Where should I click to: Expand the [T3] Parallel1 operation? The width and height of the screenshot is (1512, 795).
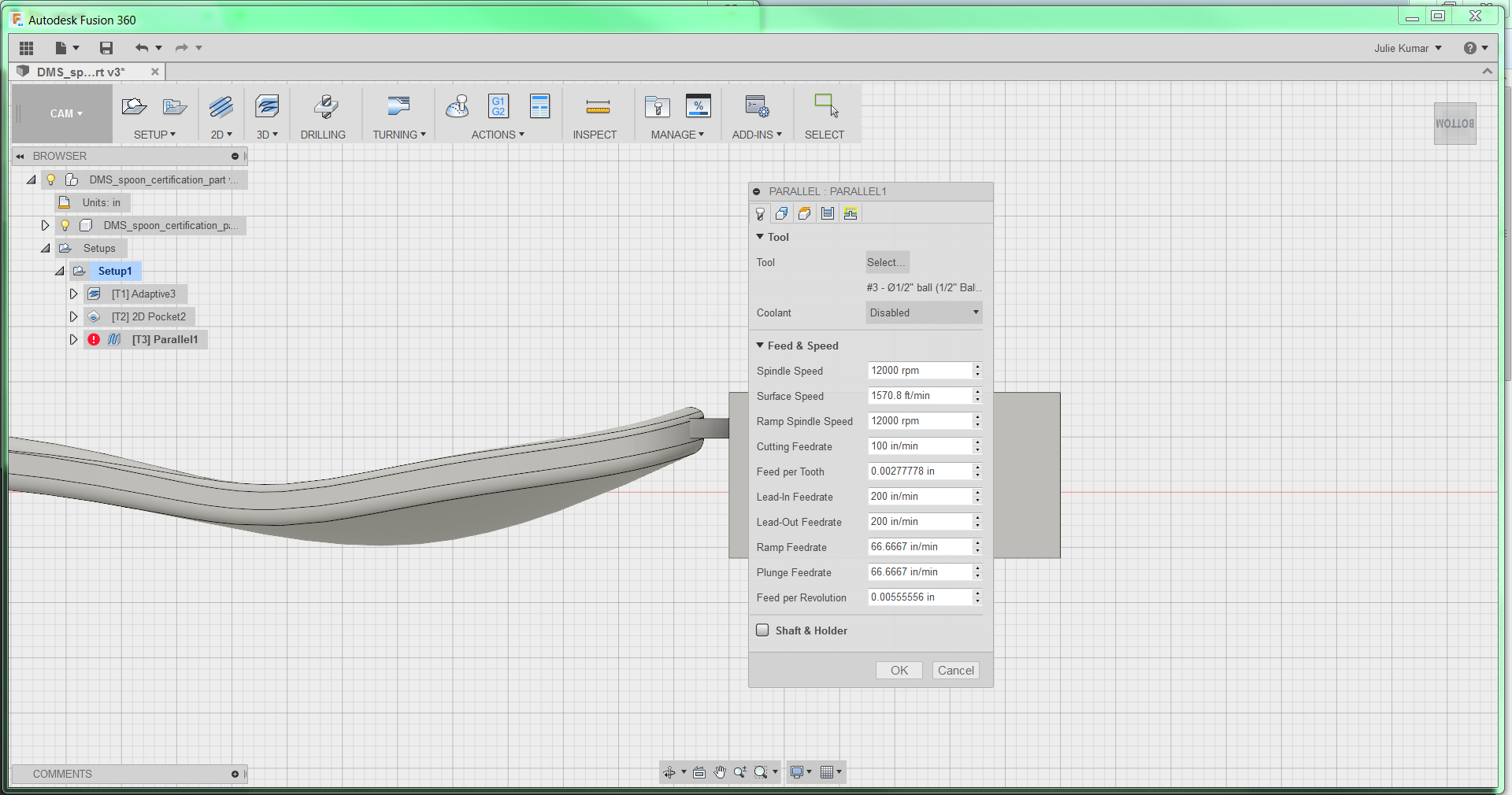pos(73,339)
